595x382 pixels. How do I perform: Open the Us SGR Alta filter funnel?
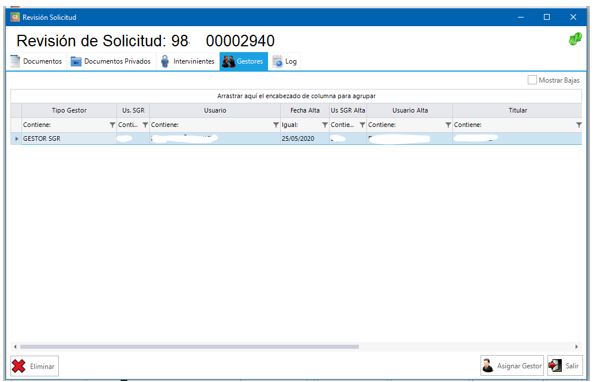pos(362,125)
